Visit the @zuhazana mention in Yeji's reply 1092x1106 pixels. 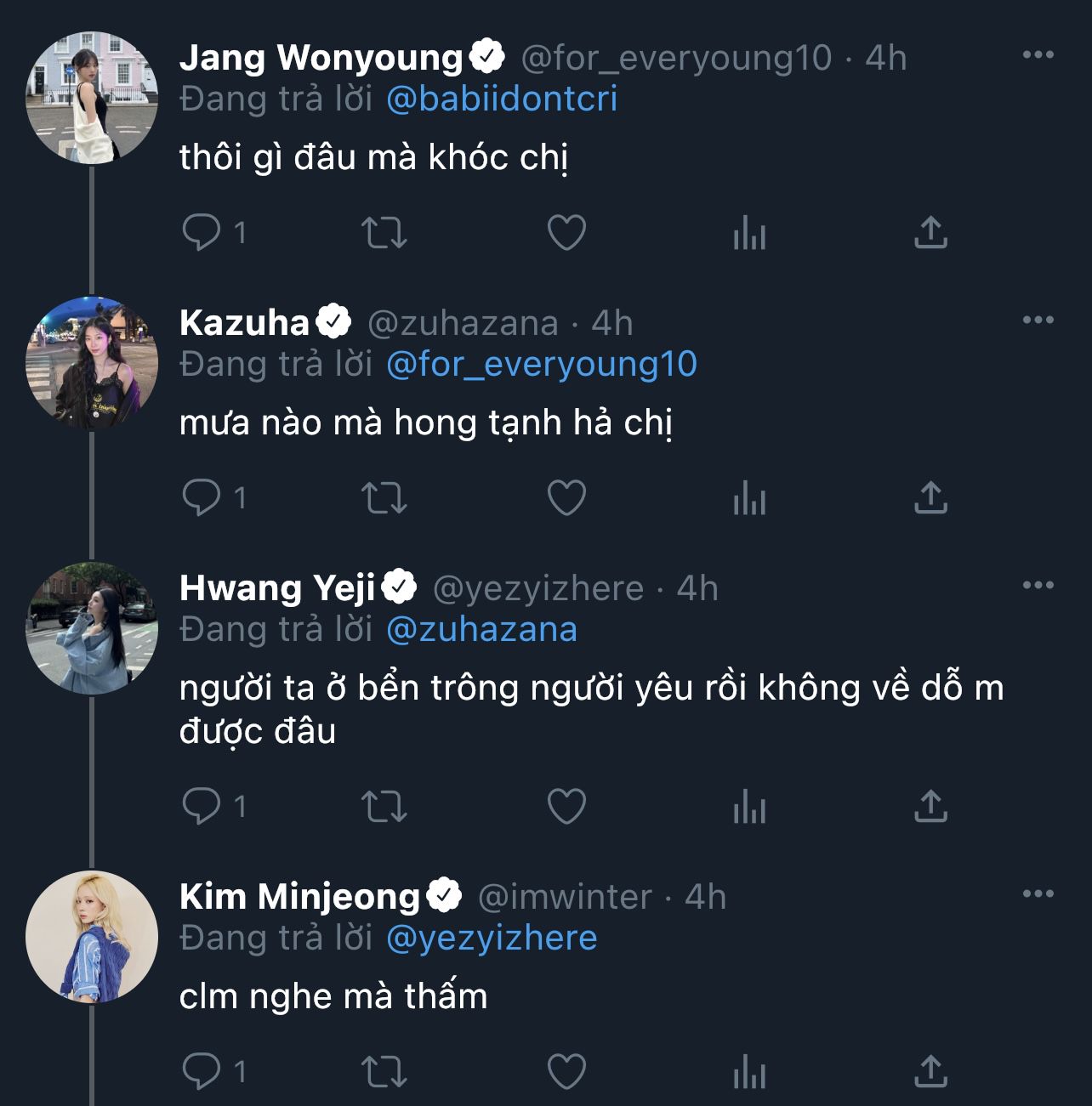tap(481, 630)
